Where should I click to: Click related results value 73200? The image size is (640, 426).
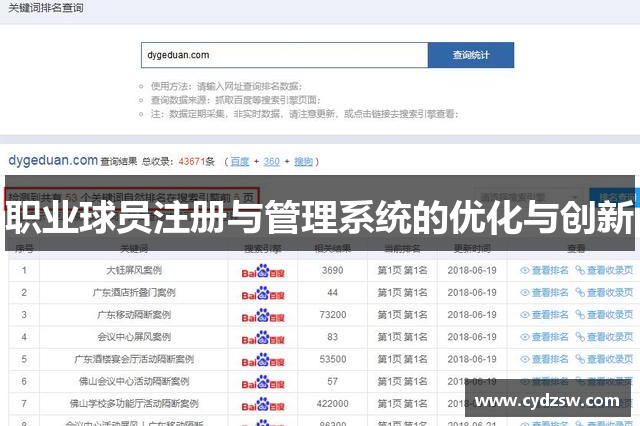coord(333,315)
